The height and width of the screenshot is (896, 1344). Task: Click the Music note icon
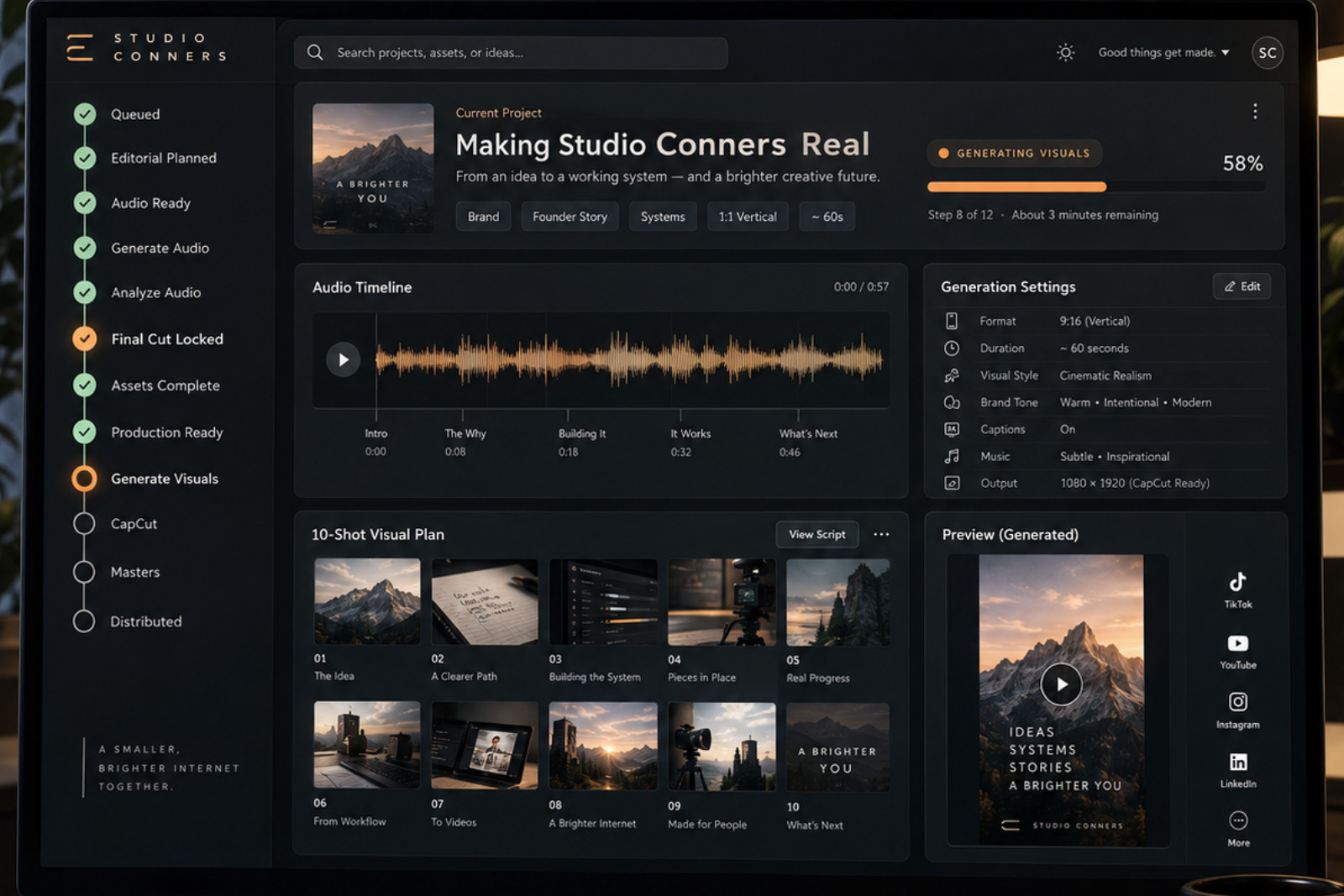(952, 456)
